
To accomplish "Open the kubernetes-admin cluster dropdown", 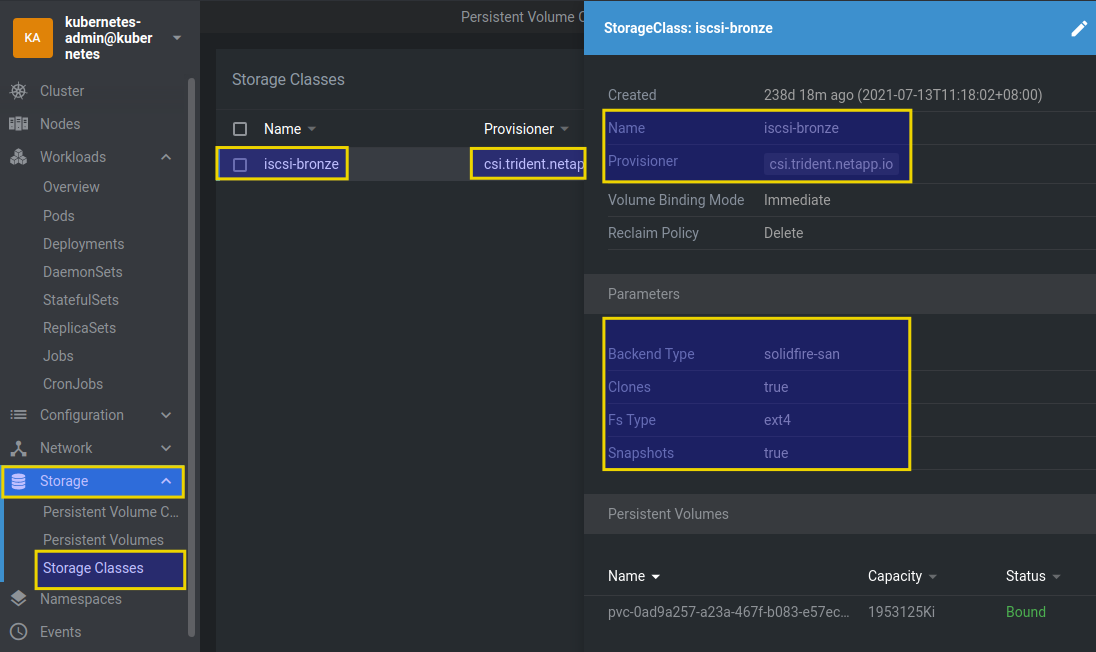I will [177, 38].
